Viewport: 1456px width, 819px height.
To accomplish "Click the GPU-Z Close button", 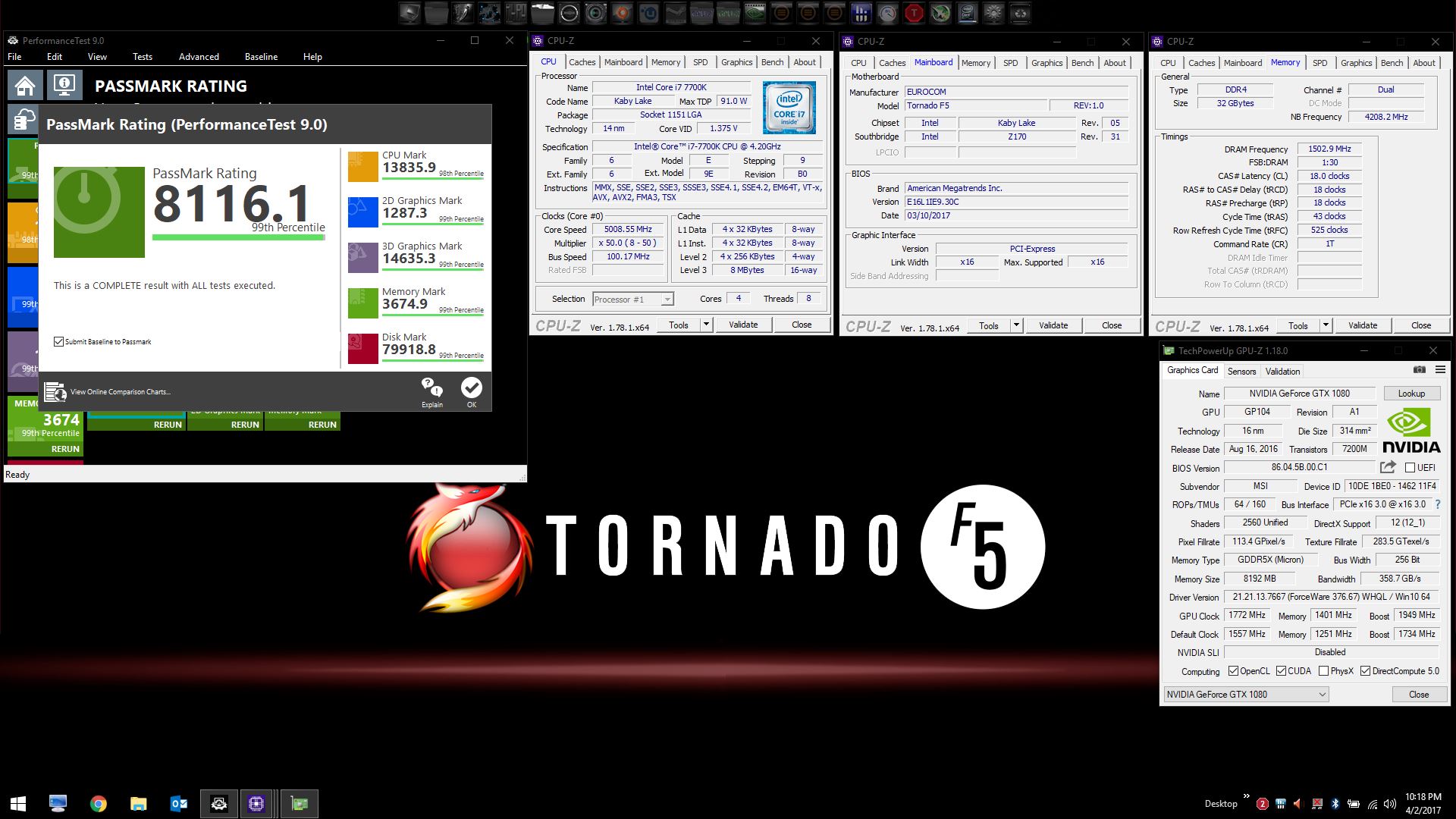I will click(1419, 694).
